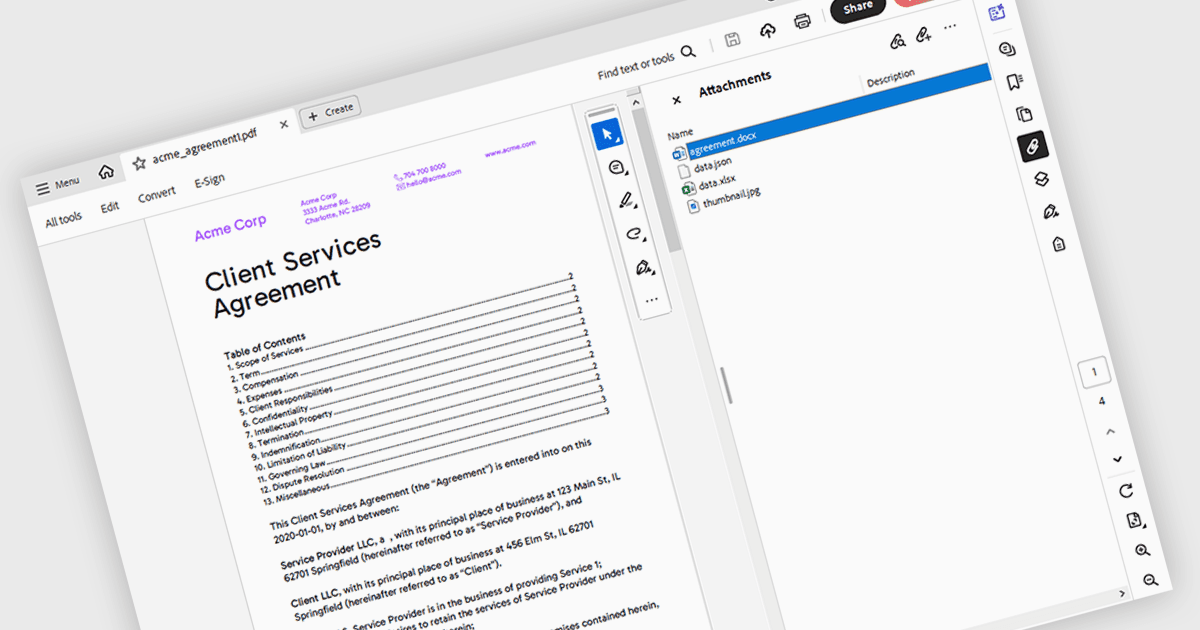
Task: Pick the Highlight pencil tool
Action: tap(627, 200)
